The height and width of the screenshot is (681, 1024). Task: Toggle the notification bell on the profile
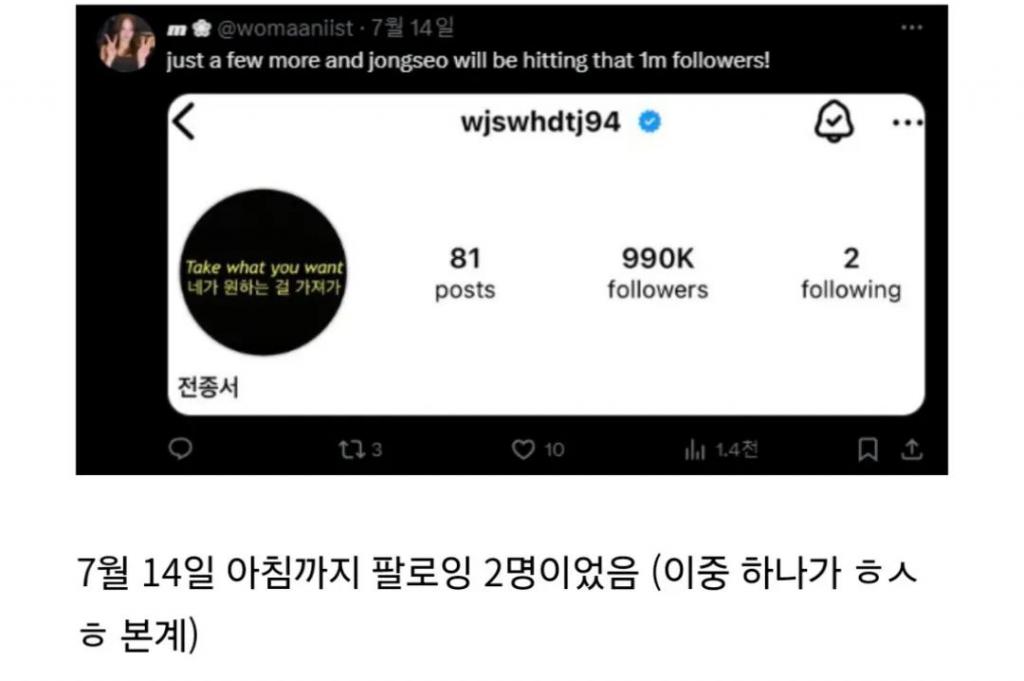(x=834, y=121)
